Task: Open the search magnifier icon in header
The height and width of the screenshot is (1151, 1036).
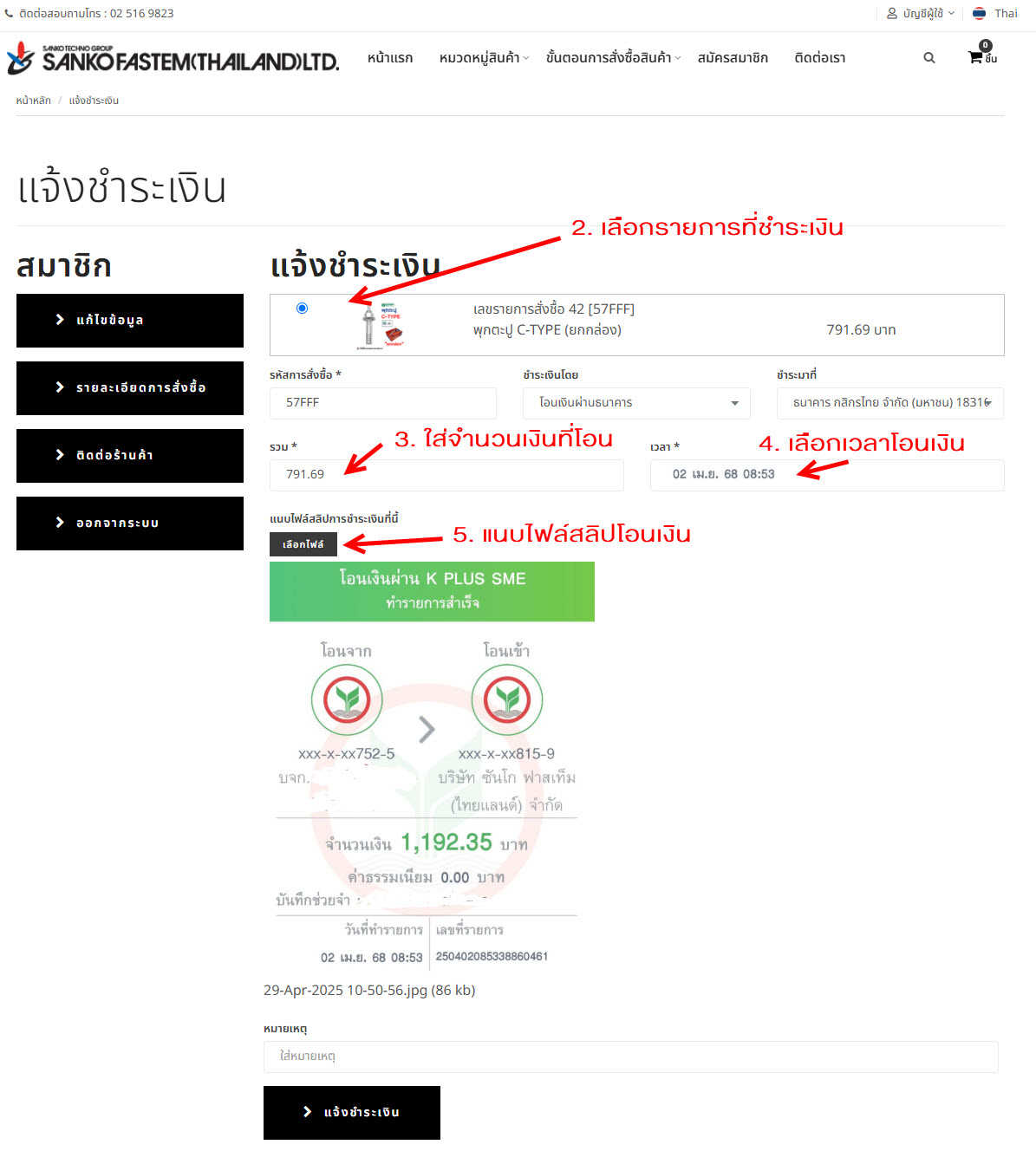Action: point(929,58)
